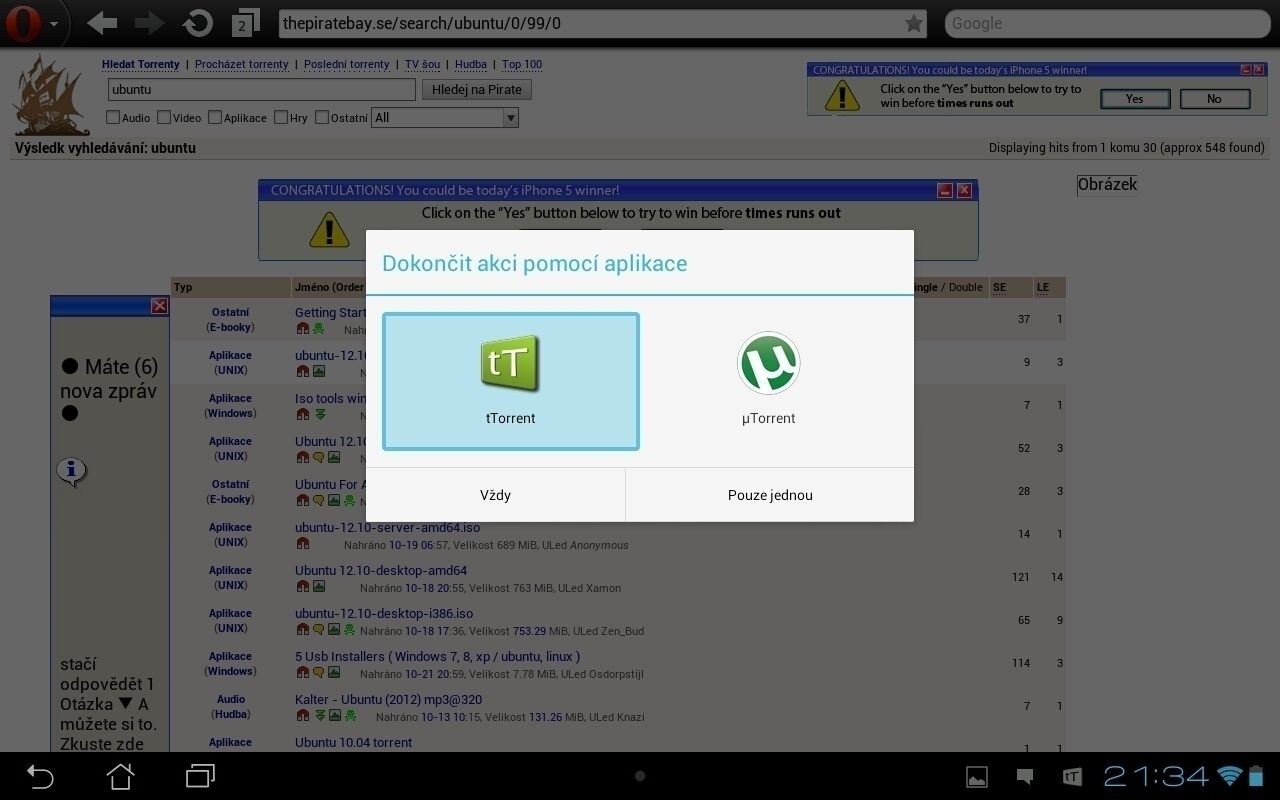
Task: Tap Vždy to always use the app
Action: pyautogui.click(x=495, y=495)
